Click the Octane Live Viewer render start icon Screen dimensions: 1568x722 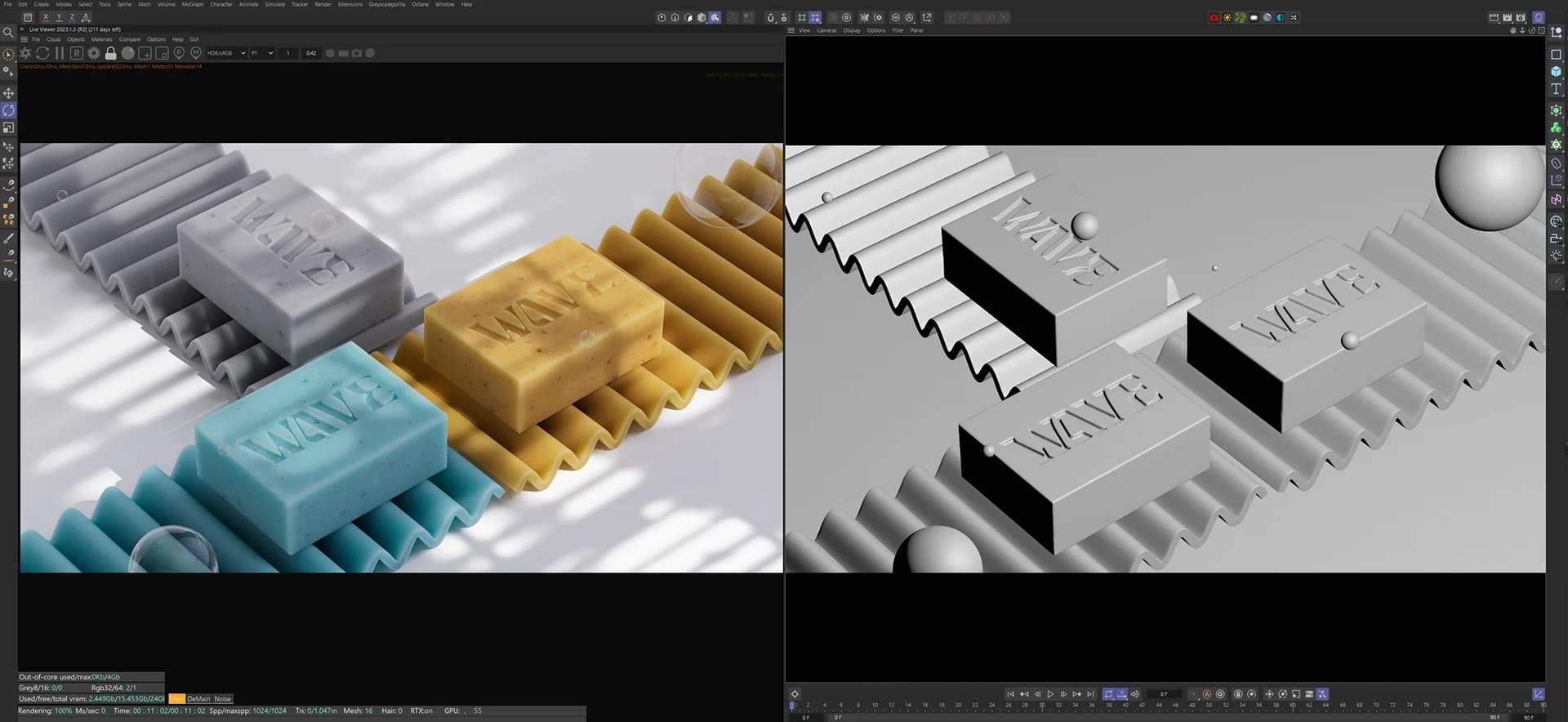point(25,53)
